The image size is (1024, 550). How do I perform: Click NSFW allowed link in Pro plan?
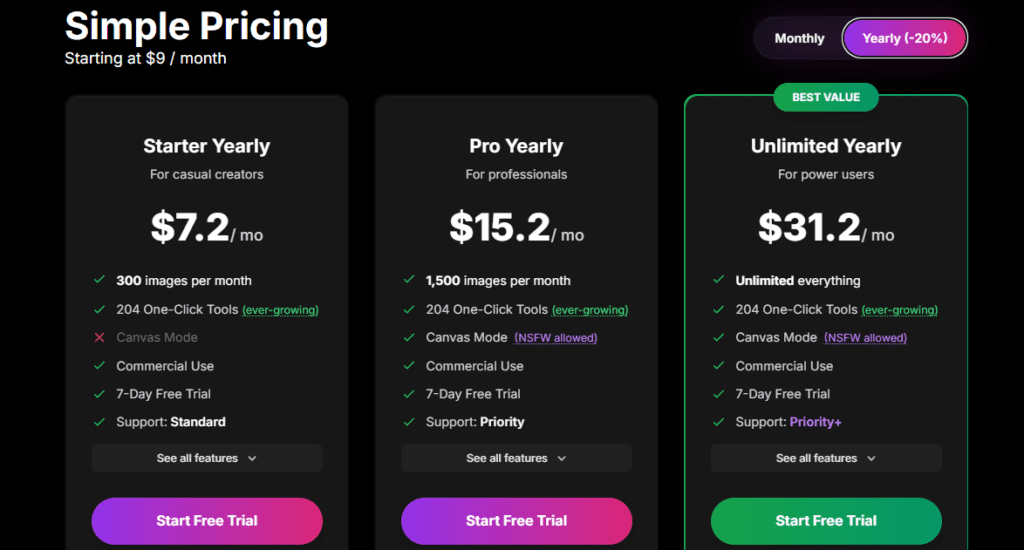click(x=555, y=338)
